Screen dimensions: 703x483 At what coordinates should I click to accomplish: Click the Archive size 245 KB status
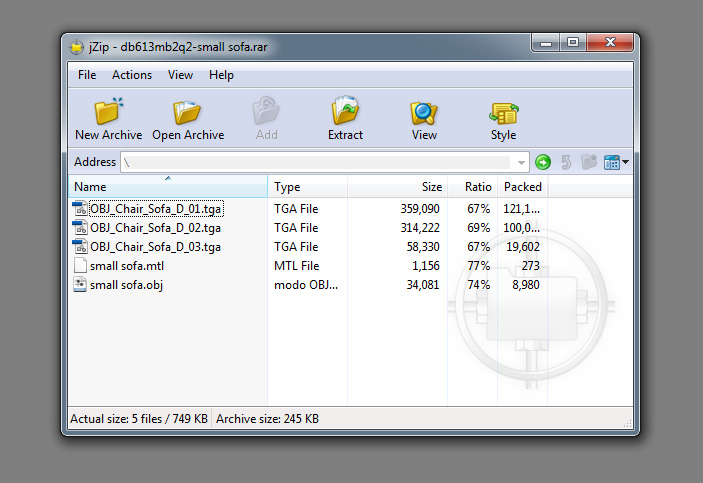267,419
